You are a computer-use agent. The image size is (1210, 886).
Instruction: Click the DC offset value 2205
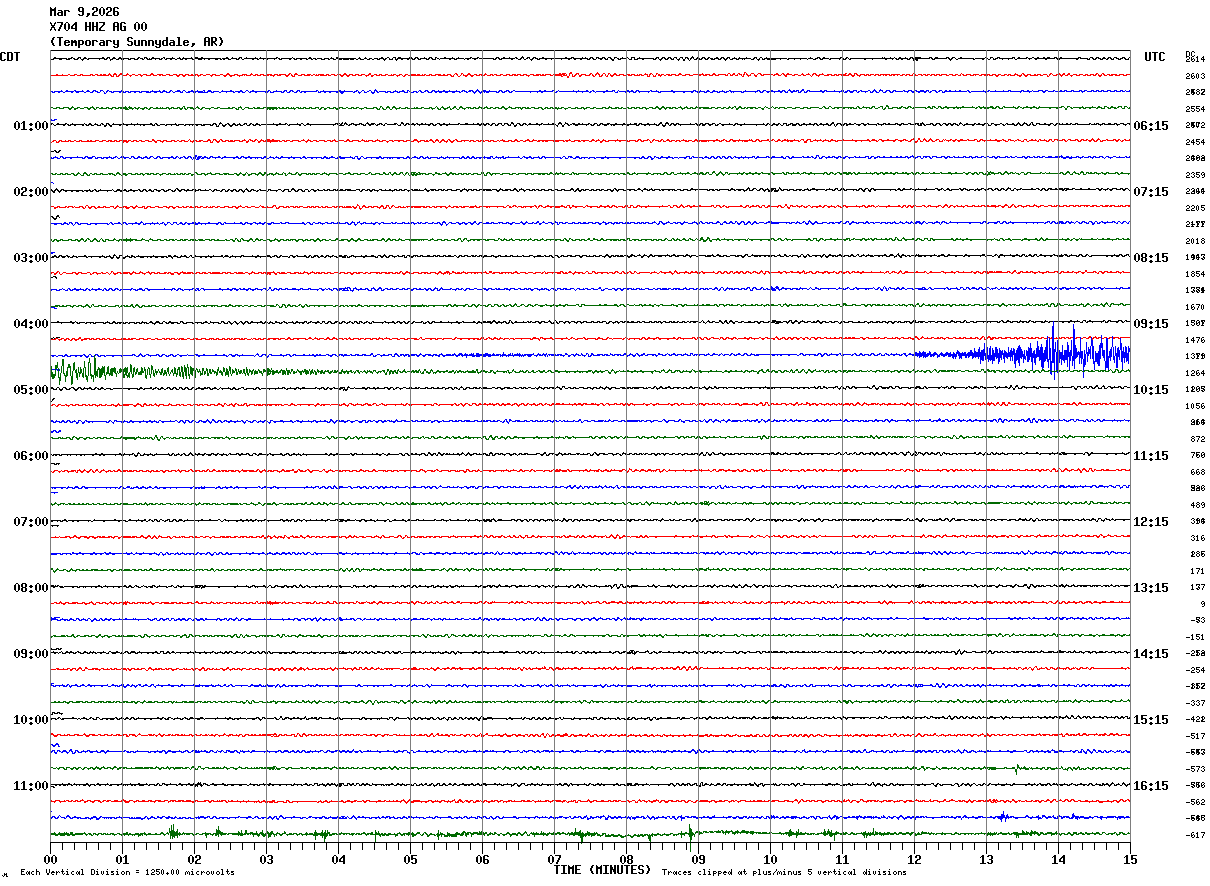click(1195, 208)
